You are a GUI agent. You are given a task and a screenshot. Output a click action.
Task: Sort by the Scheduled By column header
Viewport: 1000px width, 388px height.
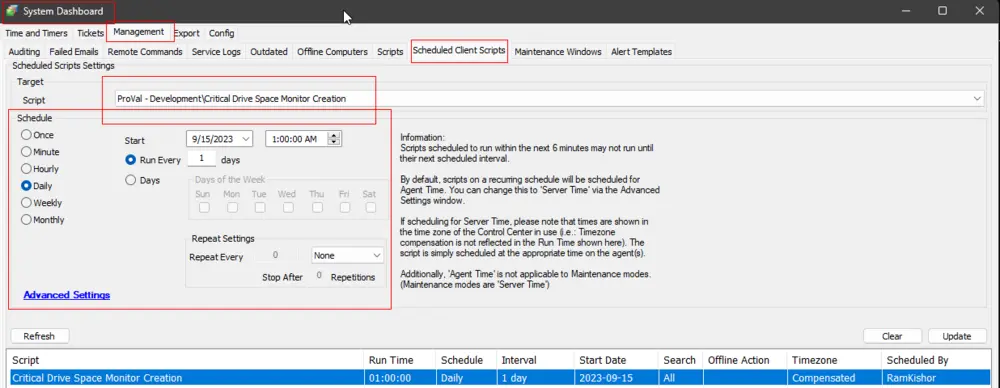[936, 360]
